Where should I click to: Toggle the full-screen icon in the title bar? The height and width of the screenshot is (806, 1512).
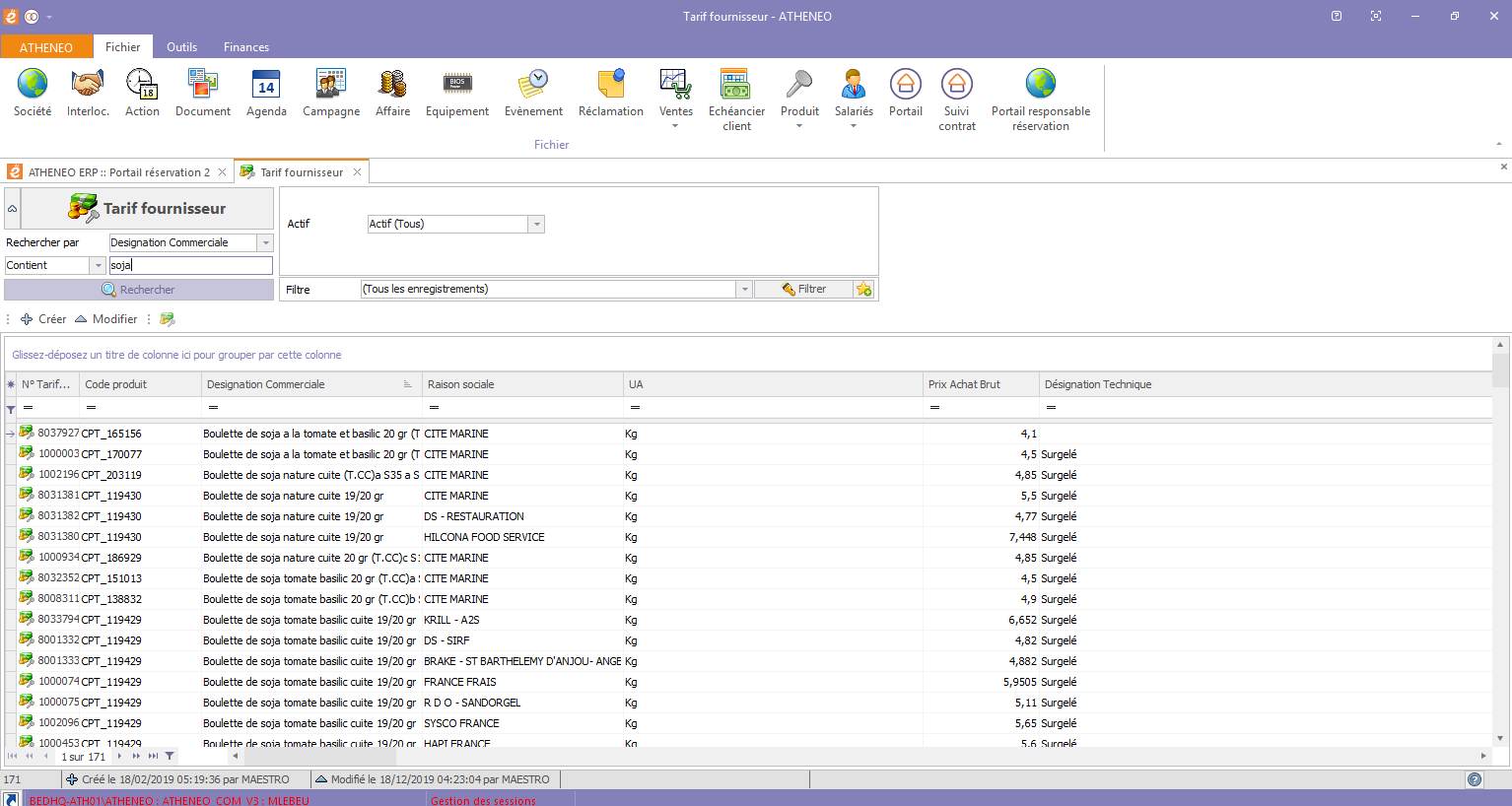click(1376, 16)
